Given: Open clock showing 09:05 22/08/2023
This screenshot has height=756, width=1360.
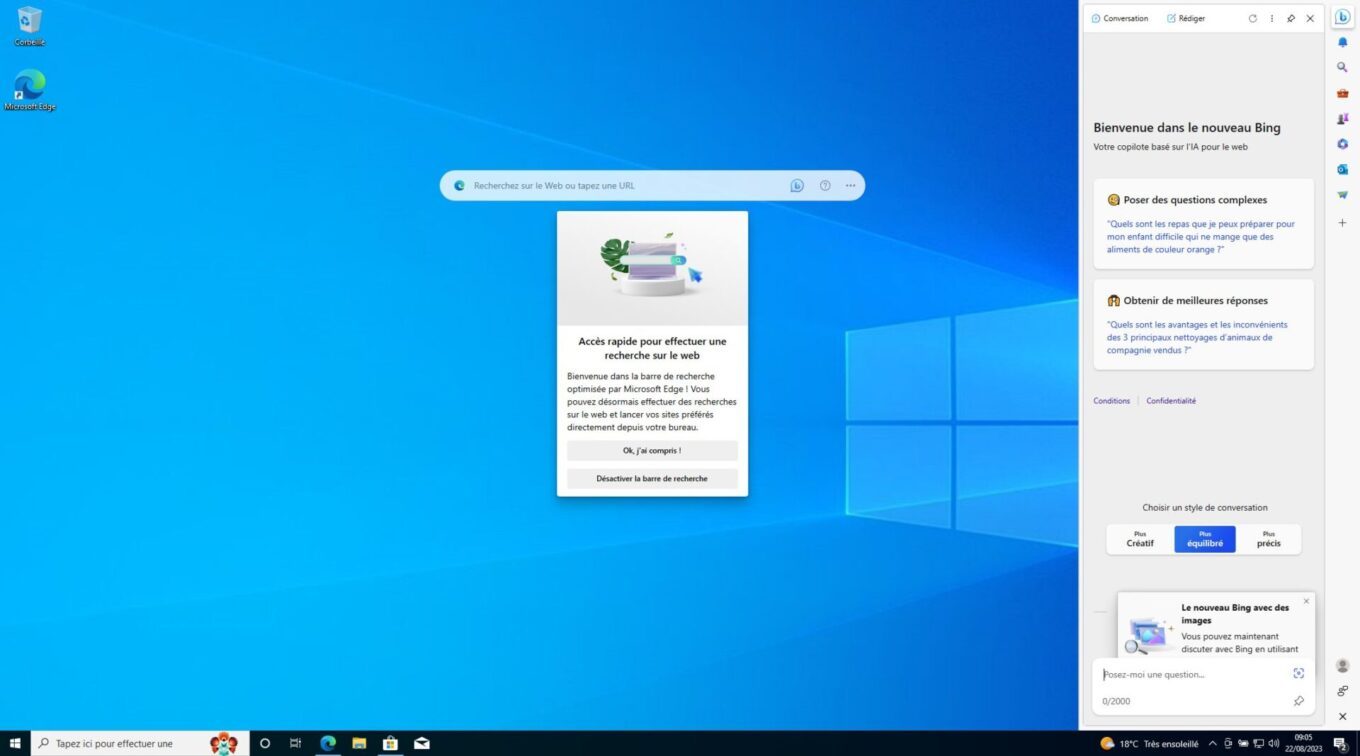Looking at the screenshot, I should (x=1303, y=743).
